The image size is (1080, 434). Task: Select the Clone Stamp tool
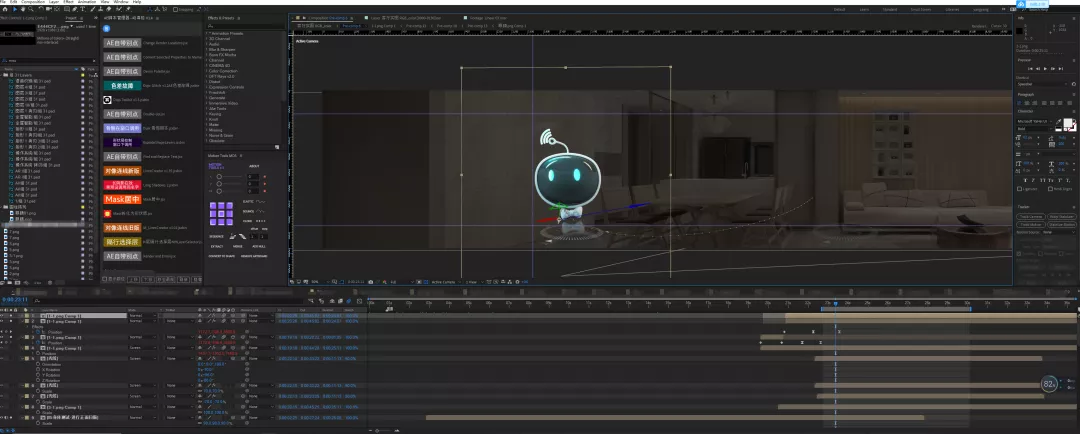[x=101, y=10]
